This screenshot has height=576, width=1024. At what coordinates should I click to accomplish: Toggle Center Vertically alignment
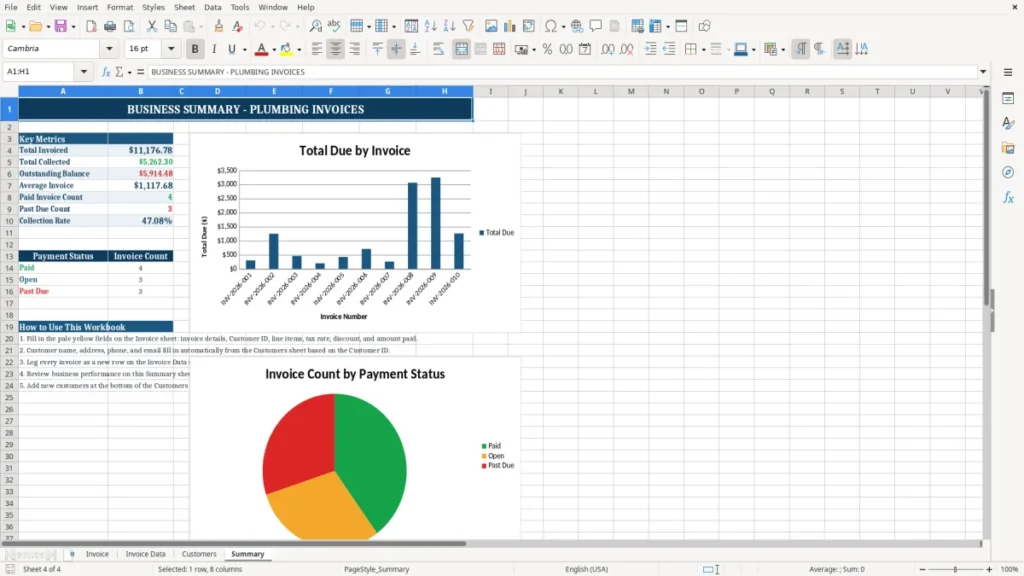[x=396, y=49]
